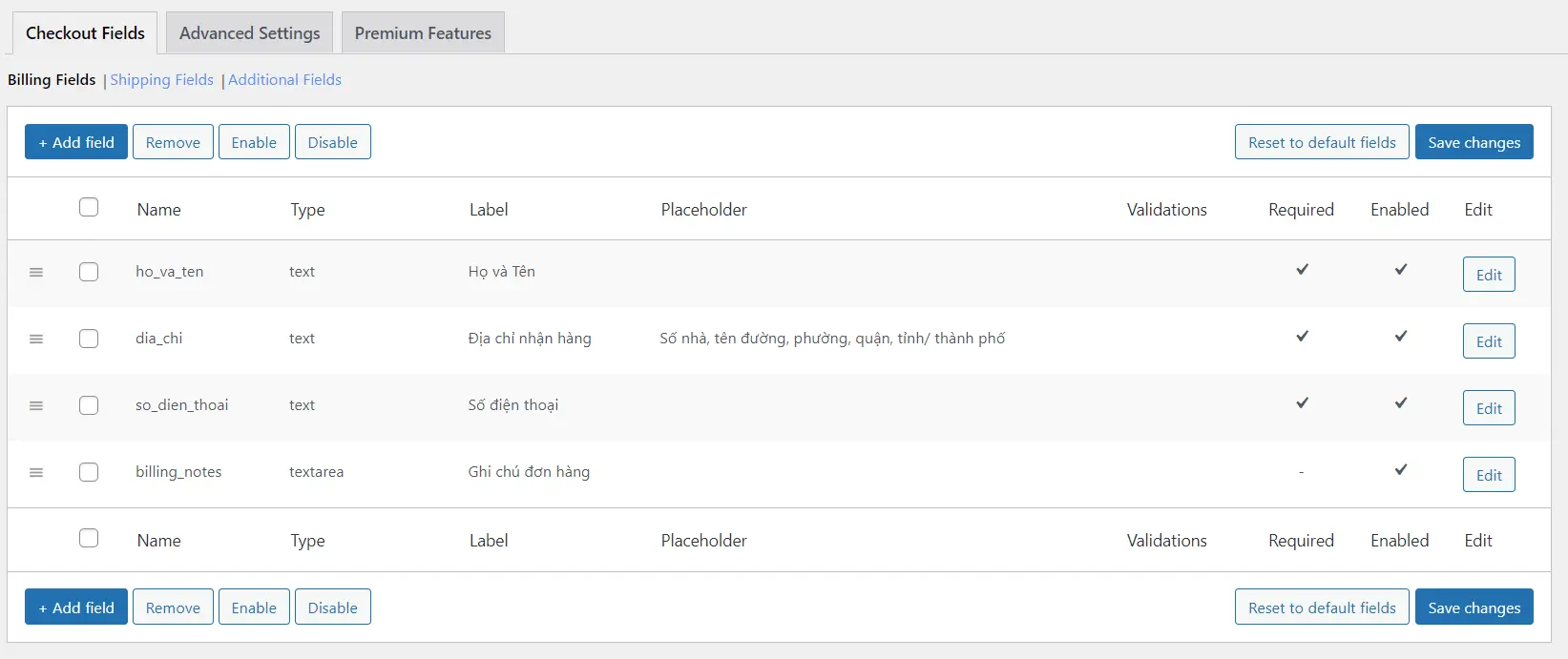The width and height of the screenshot is (1568, 659).
Task: Toggle the select-all checkbox in table header
Action: click(x=89, y=207)
